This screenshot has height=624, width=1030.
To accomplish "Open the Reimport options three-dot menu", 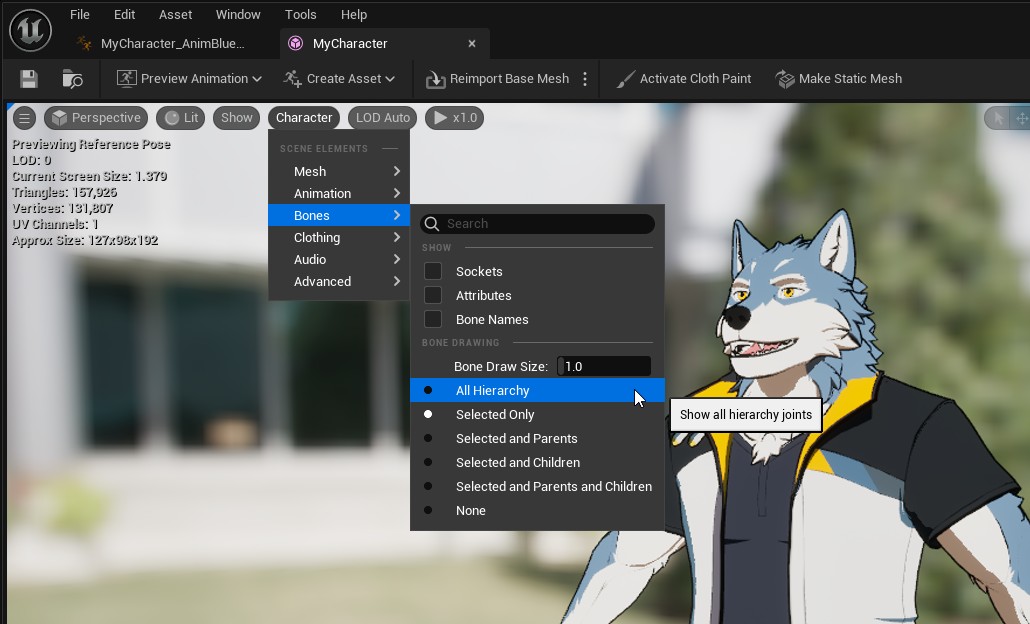I will click(x=585, y=79).
